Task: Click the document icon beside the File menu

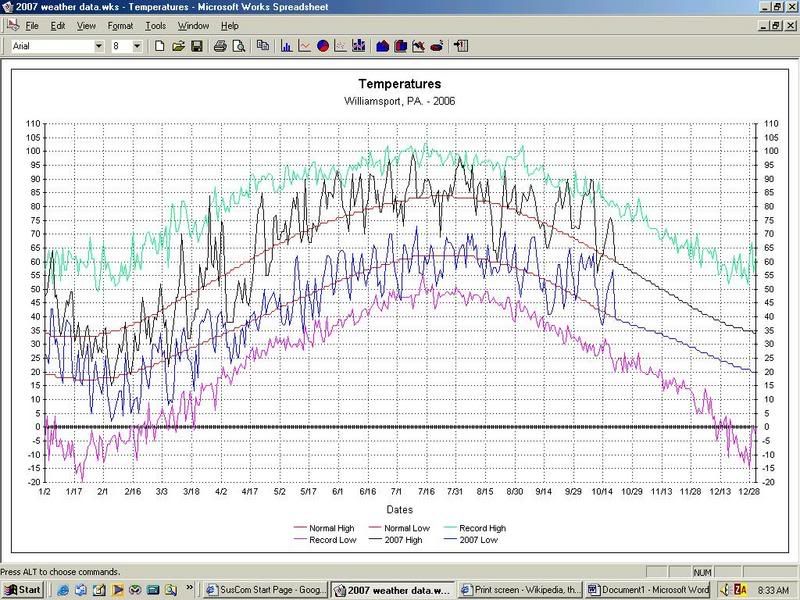Action: pyautogui.click(x=13, y=25)
